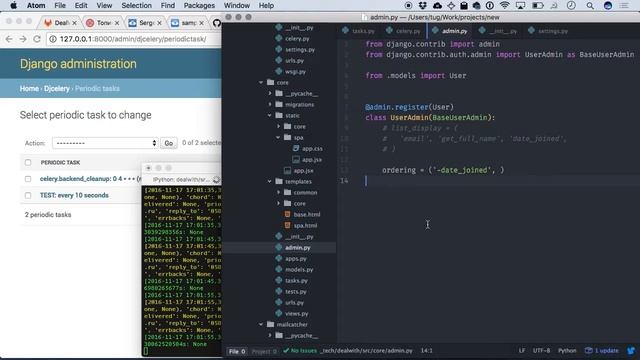
Task: Open app.css file in spa folder
Action: [x=312, y=149]
